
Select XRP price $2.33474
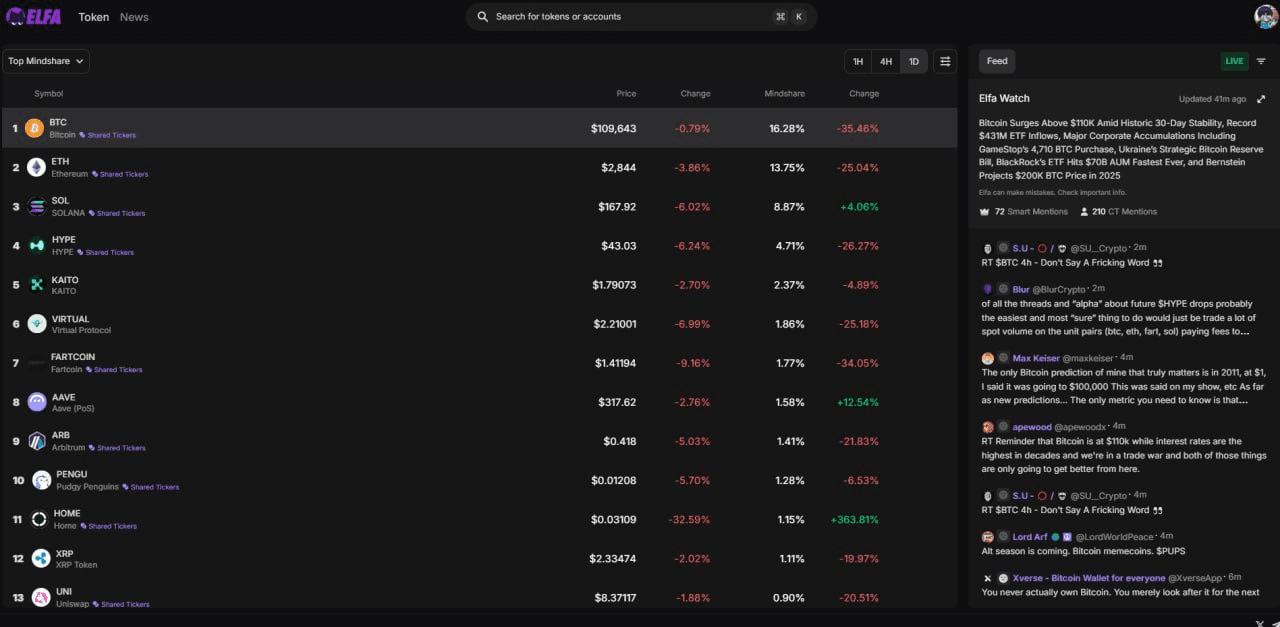click(x=612, y=559)
